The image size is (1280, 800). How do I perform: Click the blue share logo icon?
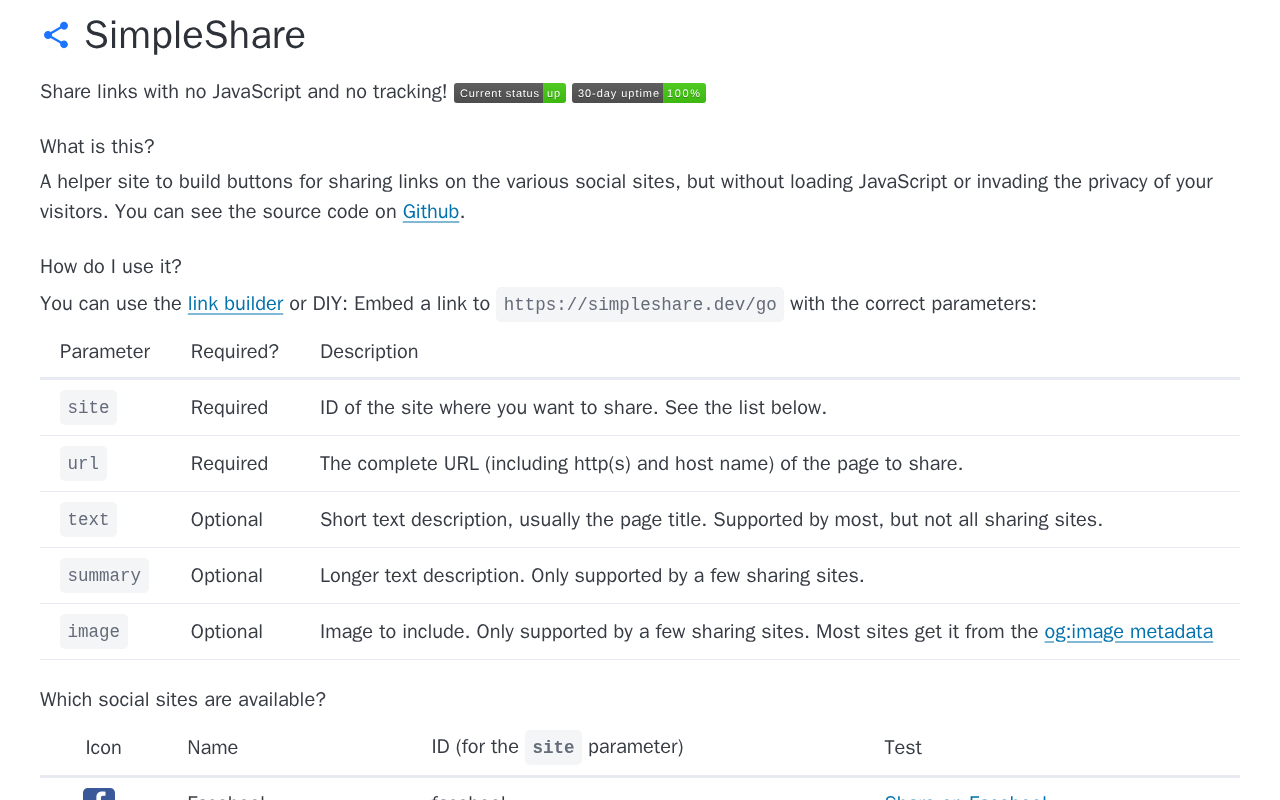point(56,36)
